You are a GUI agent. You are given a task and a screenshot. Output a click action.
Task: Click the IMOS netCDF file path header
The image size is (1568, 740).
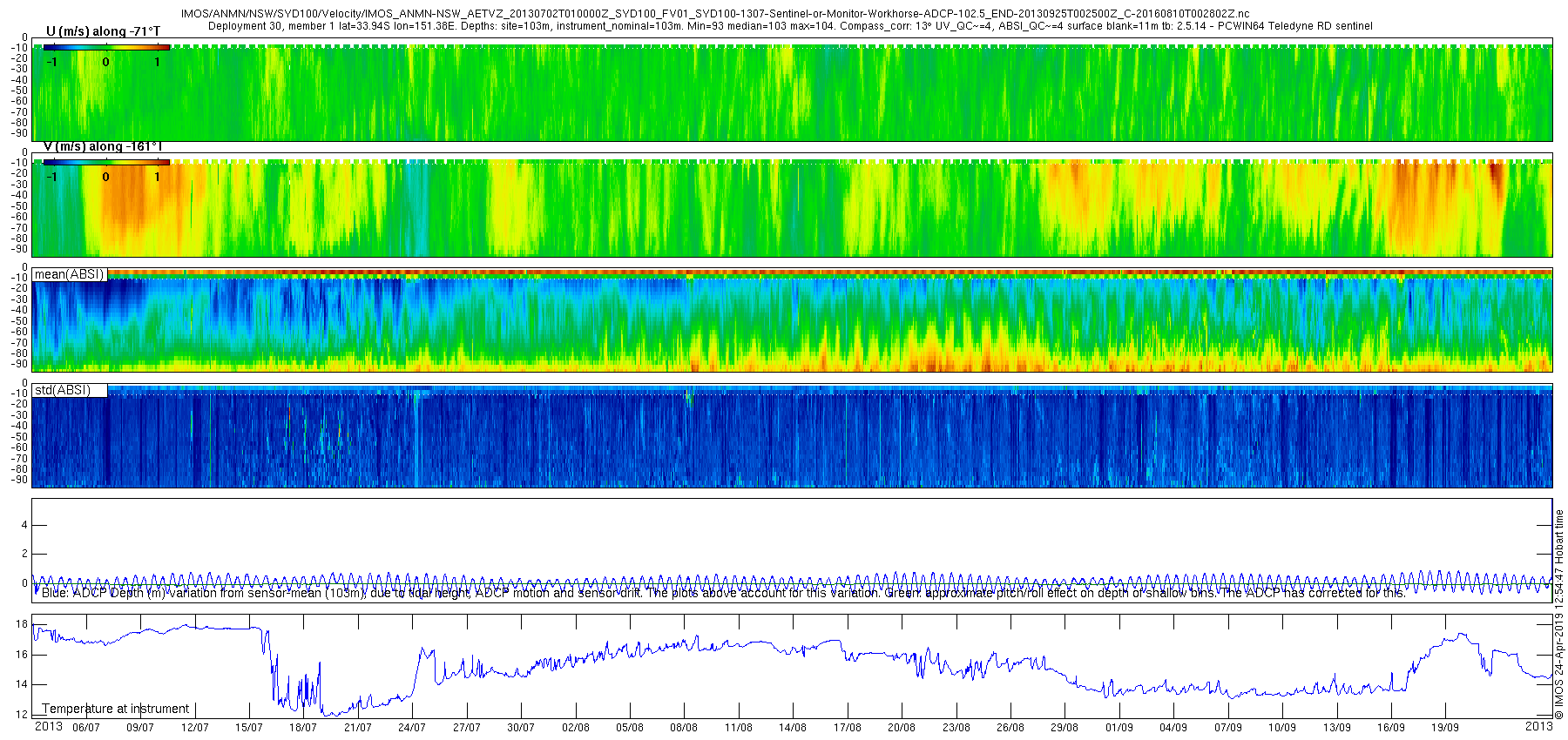(x=714, y=14)
